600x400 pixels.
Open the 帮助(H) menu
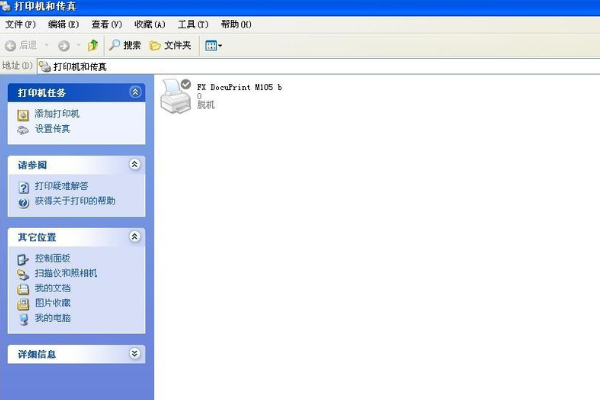[236, 24]
